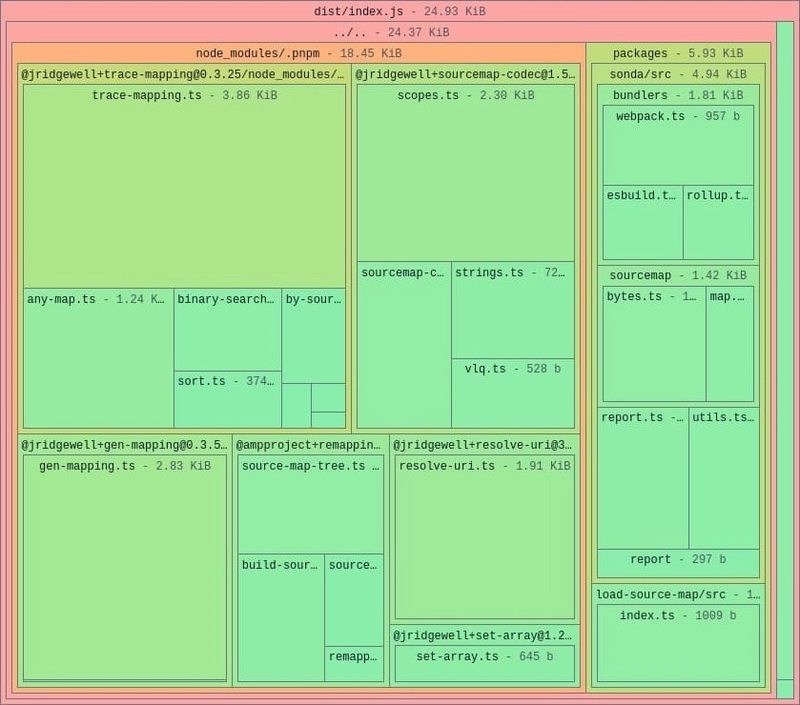Select the packages 5.93 KiB group header
The image size is (800, 705).
(x=677, y=53)
